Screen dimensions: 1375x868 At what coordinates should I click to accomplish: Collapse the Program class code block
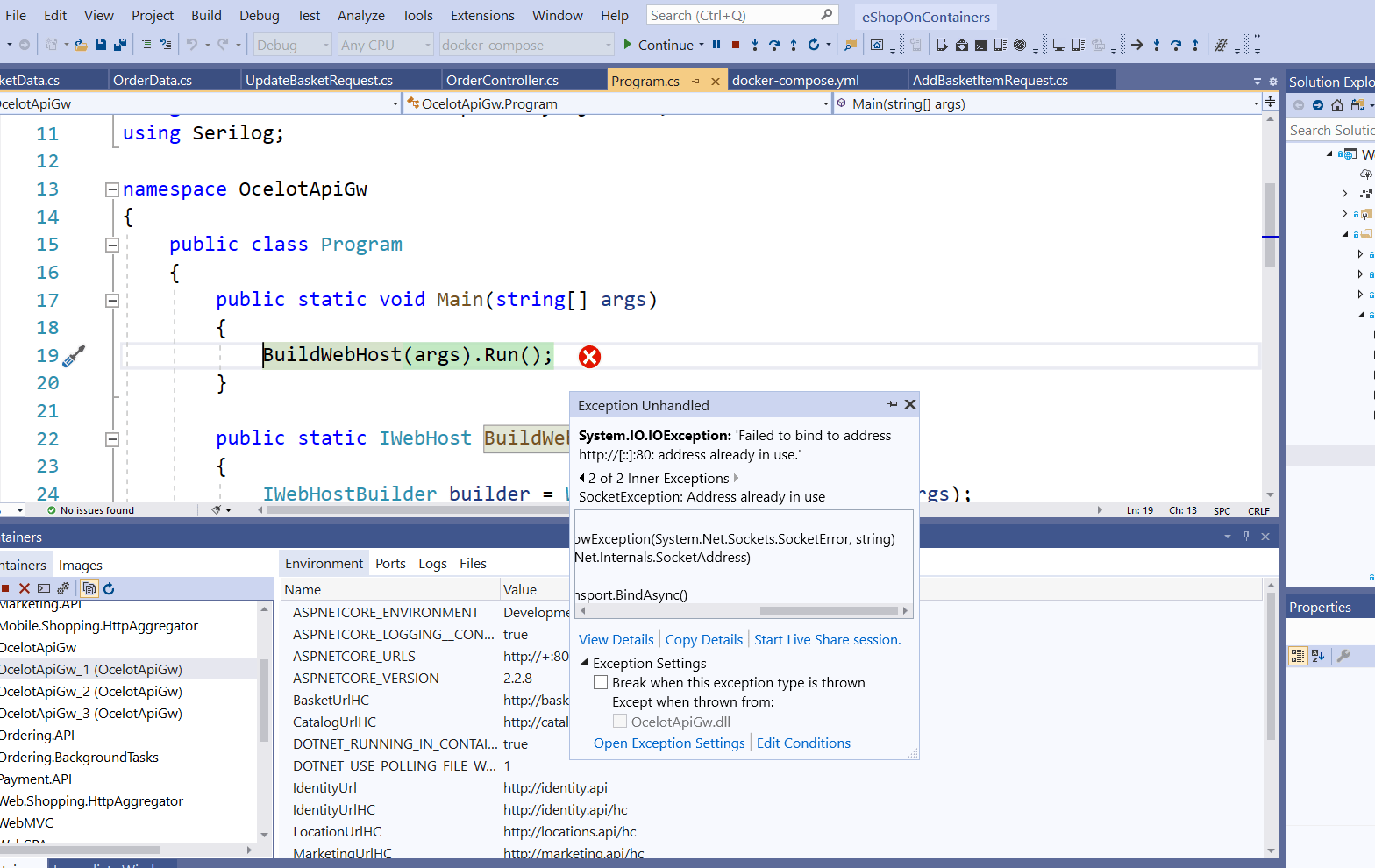coord(112,245)
